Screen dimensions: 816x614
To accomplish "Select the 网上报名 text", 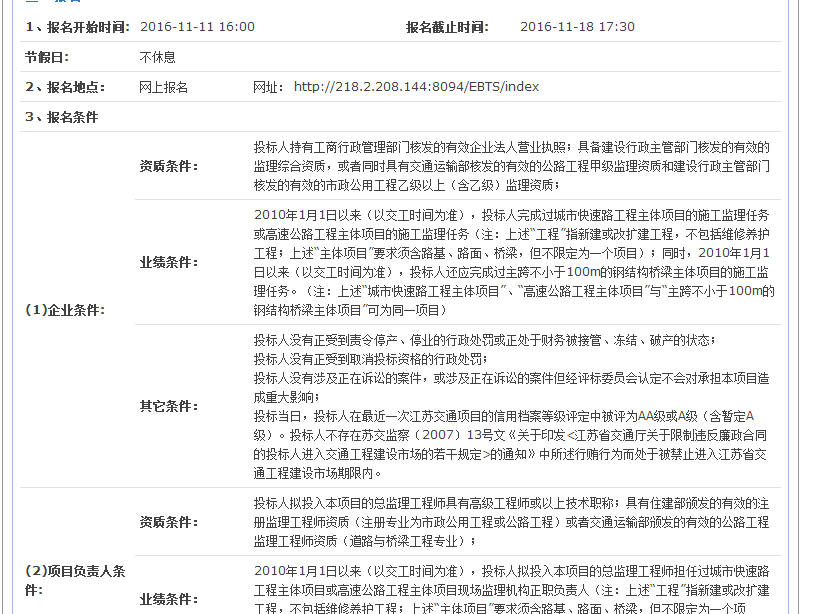I will tap(163, 87).
